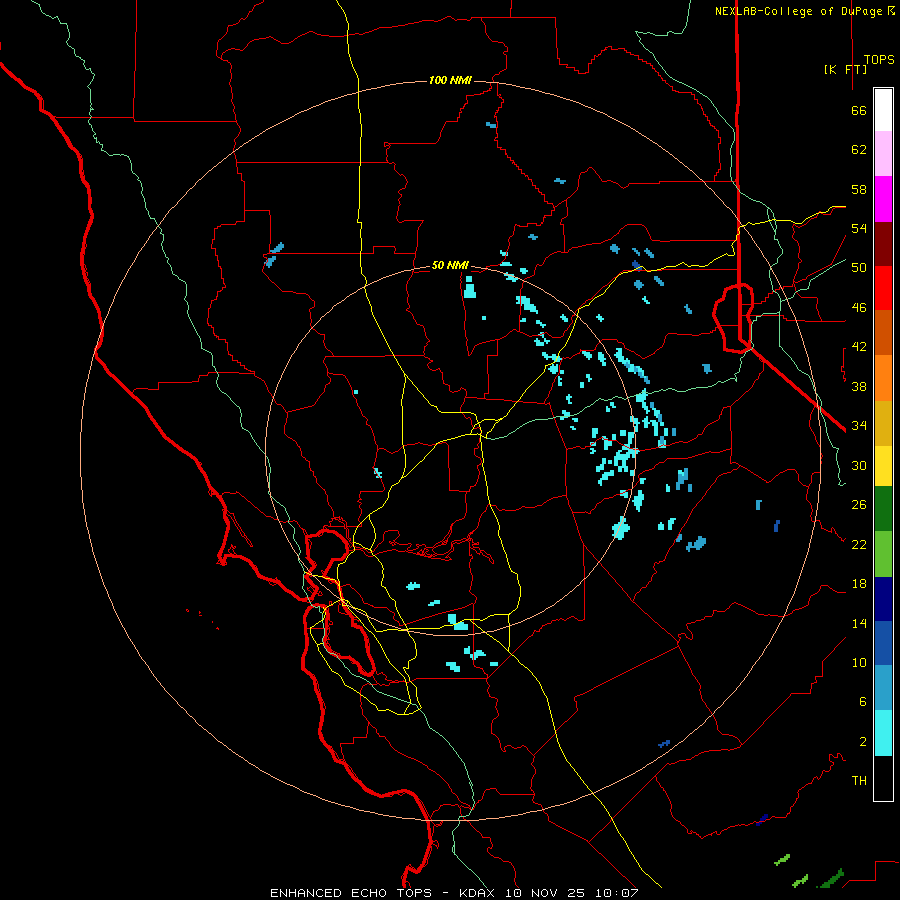Click the white swatch in the tops legend

click(x=883, y=110)
